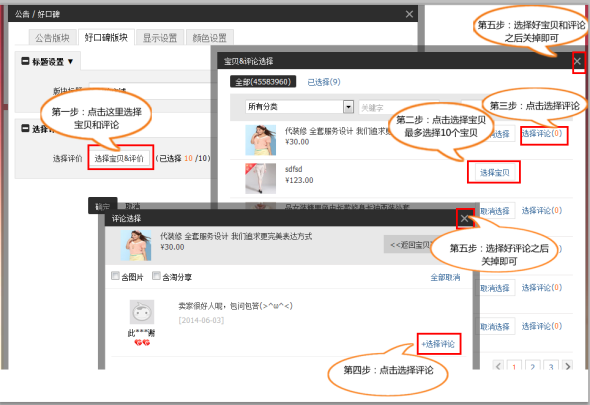Viewport: 590px width, 405px height.
Task: Collapse the 标题设置 section minus icon
Action: (25, 61)
